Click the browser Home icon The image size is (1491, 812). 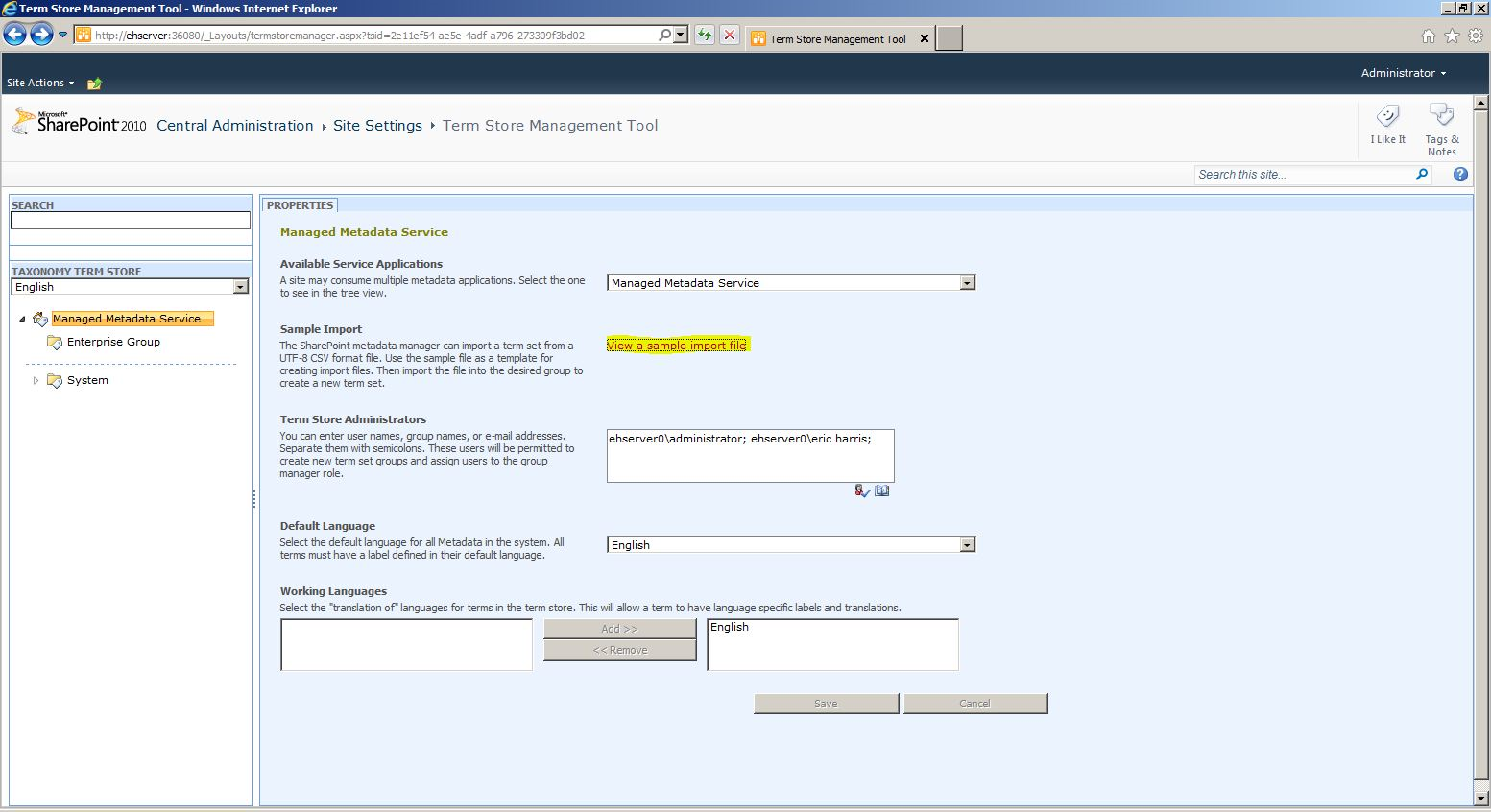tap(1429, 36)
